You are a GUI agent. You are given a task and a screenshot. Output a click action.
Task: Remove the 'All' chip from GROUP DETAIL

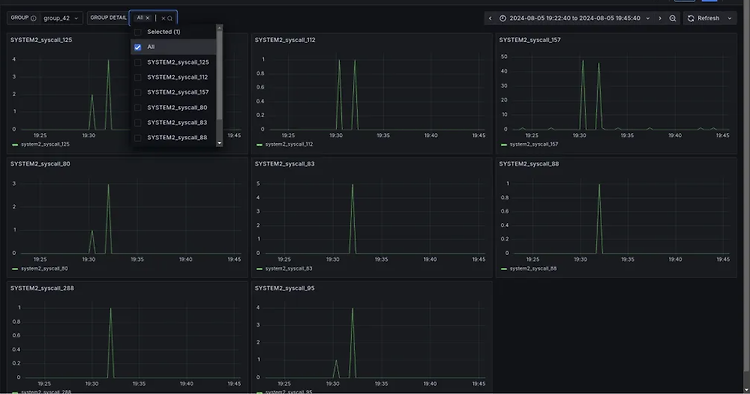coord(147,18)
